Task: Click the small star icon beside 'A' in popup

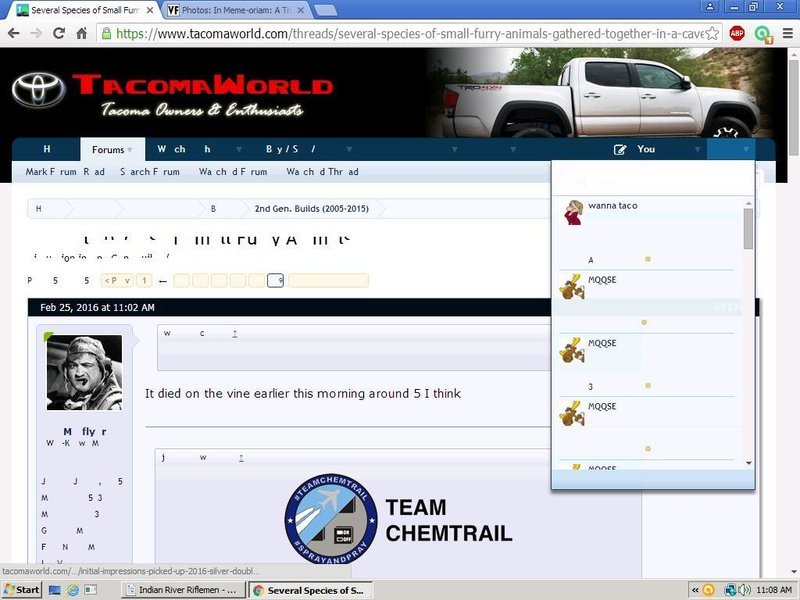Action: 647,259
